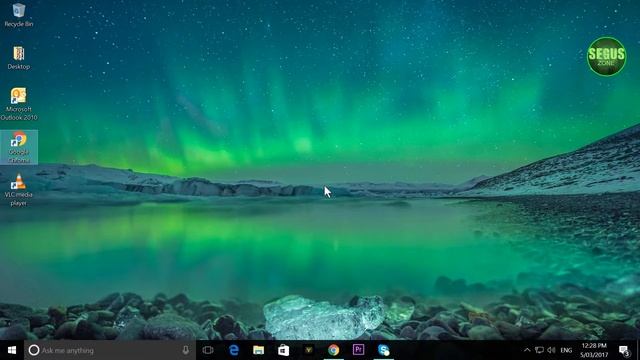
Task: Click the Cortana circle icon
Action: (34, 350)
